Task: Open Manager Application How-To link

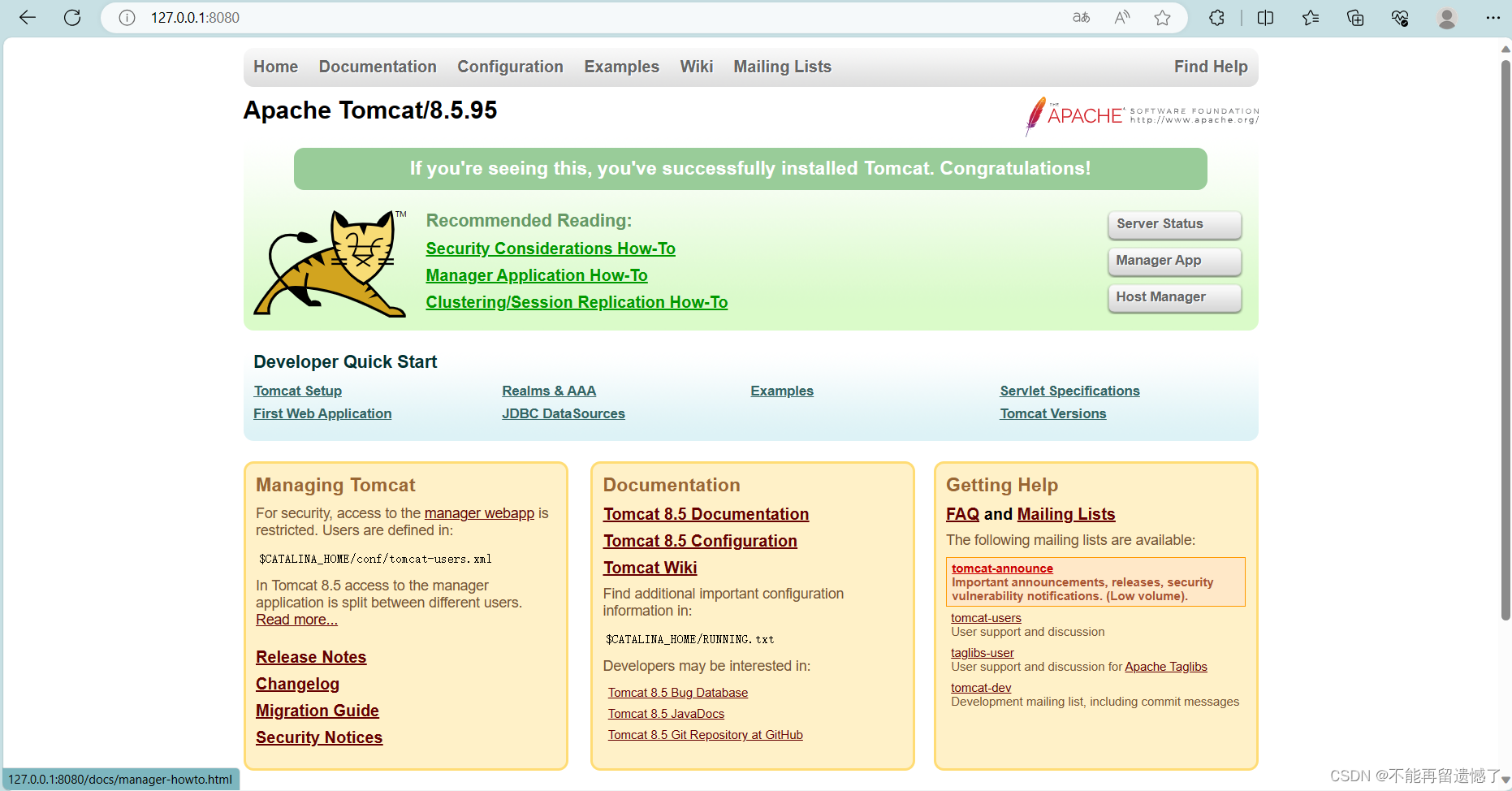Action: 537,275
